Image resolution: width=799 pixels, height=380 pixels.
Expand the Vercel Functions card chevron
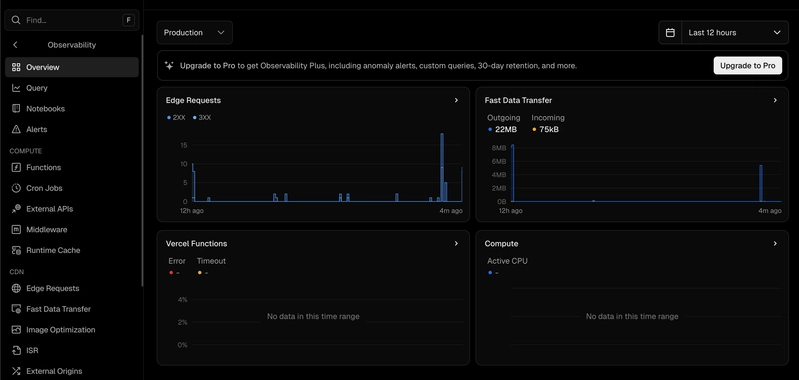(x=456, y=243)
